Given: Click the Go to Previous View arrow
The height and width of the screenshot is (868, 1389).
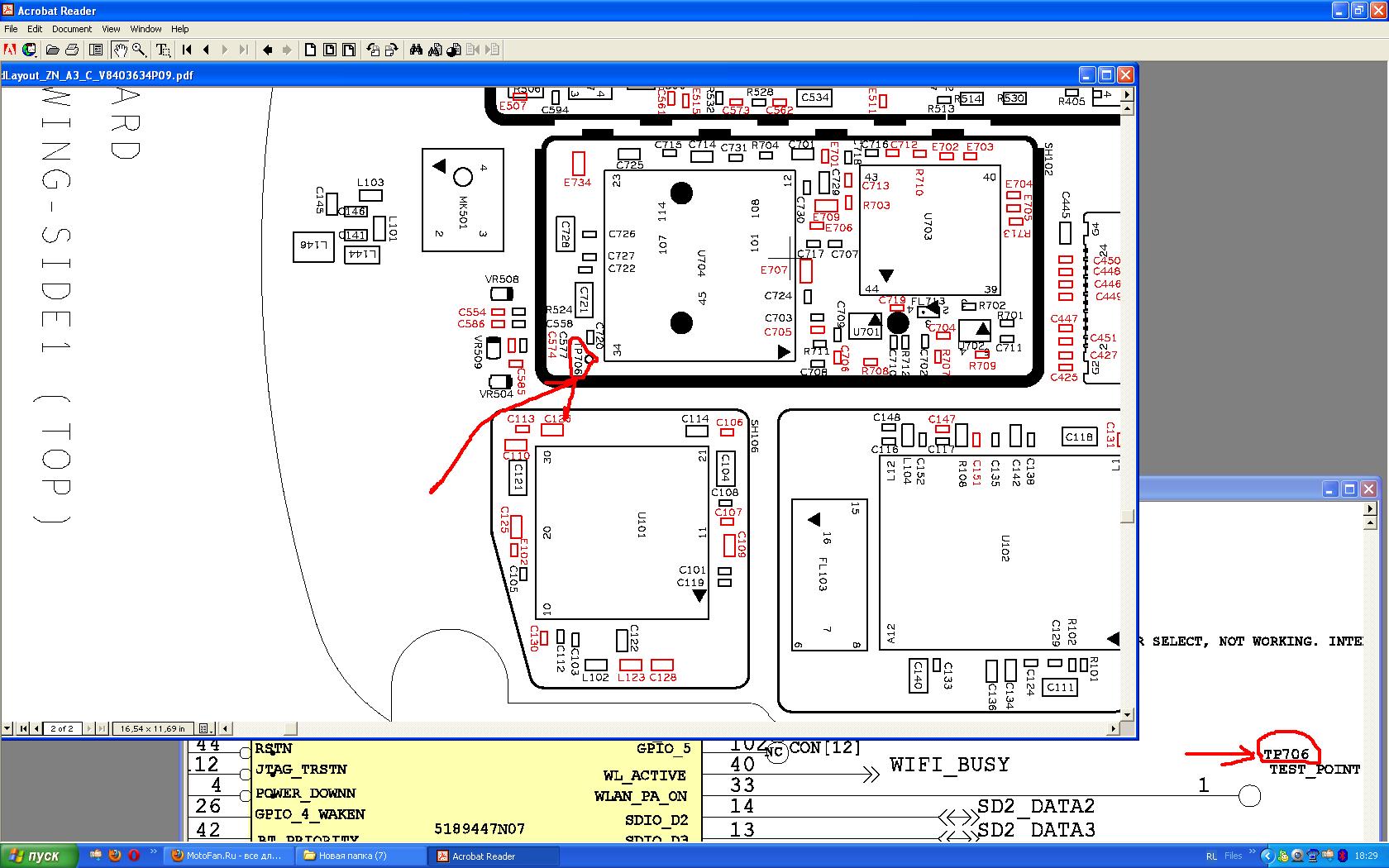Looking at the screenshot, I should coord(268,50).
